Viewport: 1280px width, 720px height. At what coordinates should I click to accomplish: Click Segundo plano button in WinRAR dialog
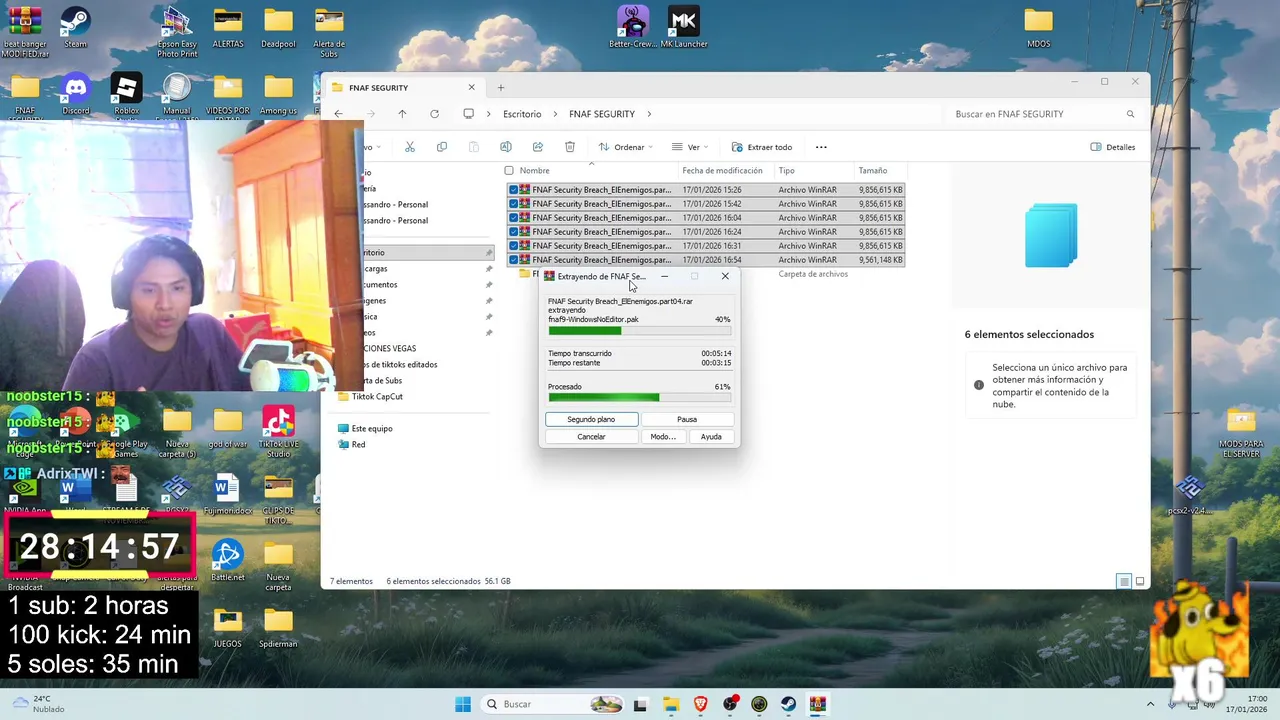(x=591, y=419)
